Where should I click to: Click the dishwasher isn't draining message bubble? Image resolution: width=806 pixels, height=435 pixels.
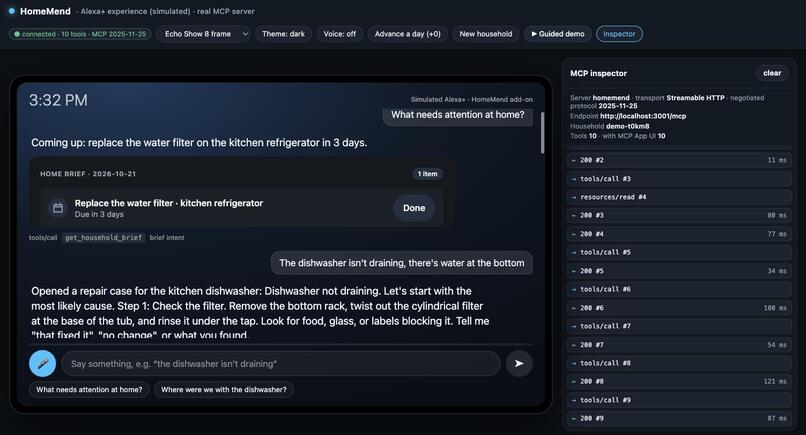tap(401, 263)
